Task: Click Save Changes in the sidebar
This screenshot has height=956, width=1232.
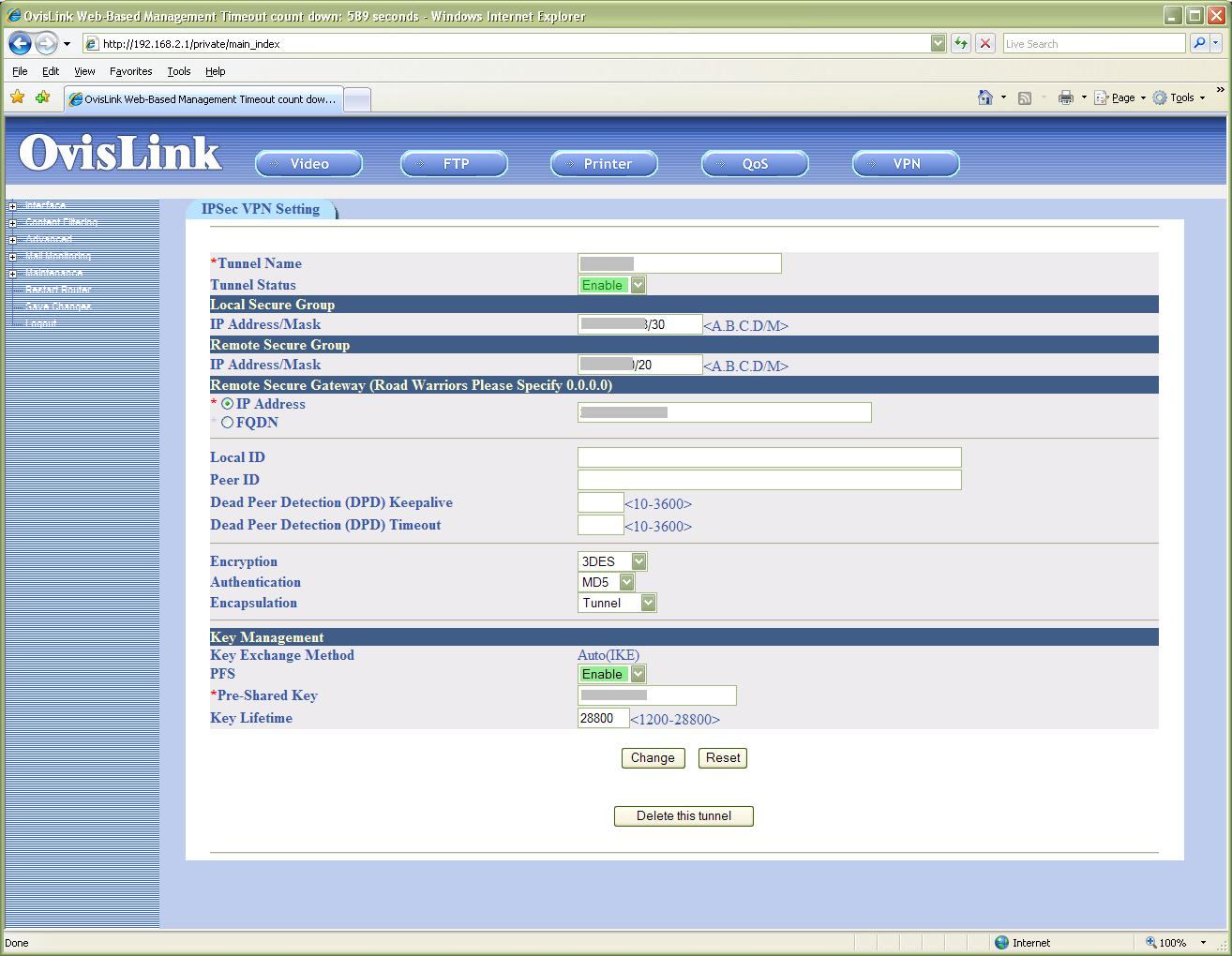Action: [x=57, y=306]
